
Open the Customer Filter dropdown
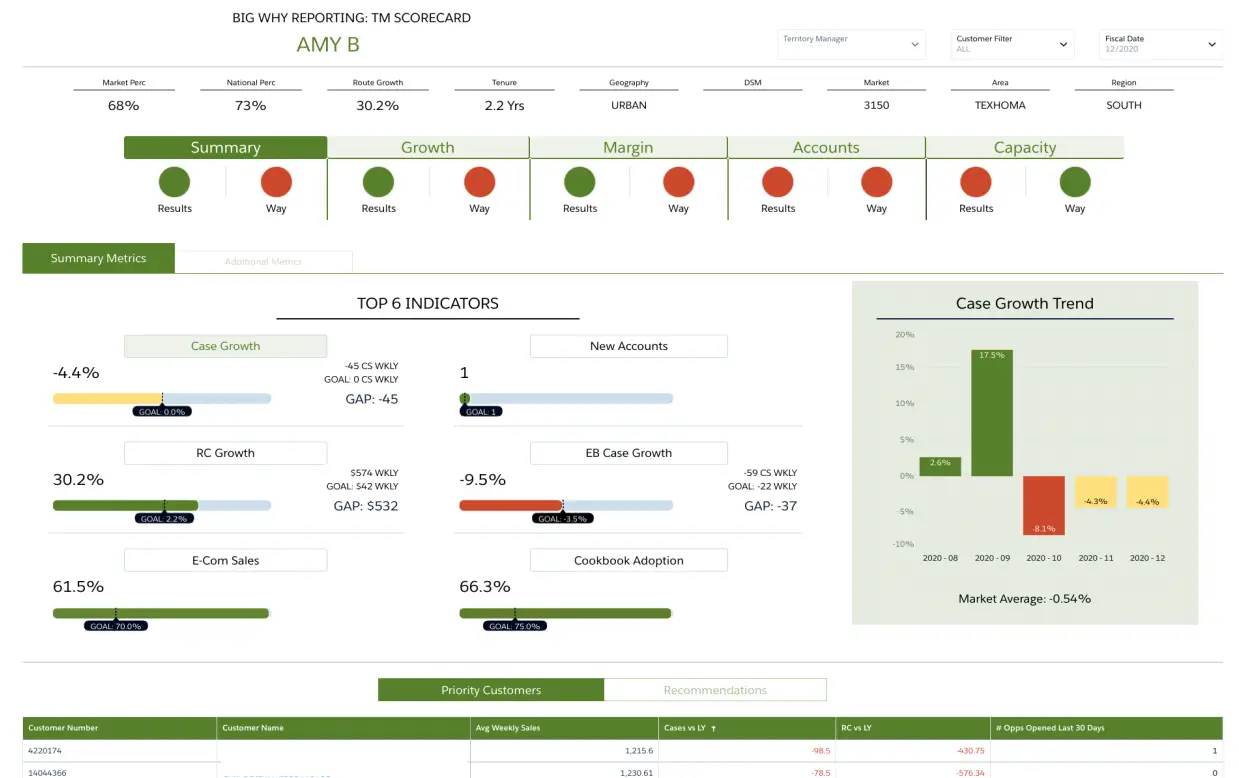pyautogui.click(x=1013, y=44)
